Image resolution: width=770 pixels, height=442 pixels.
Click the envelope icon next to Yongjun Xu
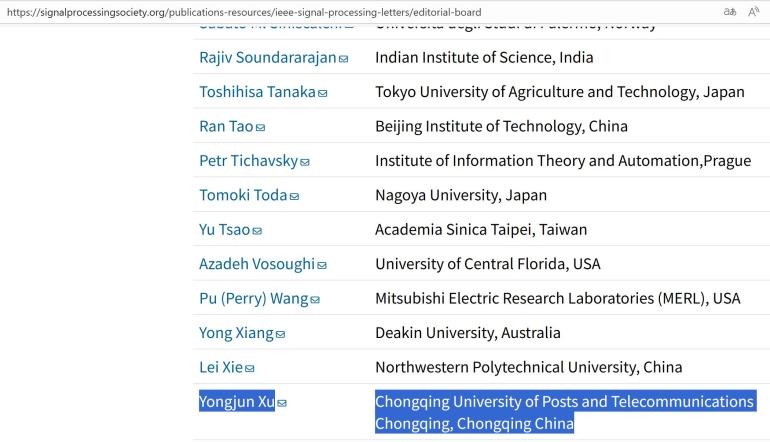click(282, 403)
